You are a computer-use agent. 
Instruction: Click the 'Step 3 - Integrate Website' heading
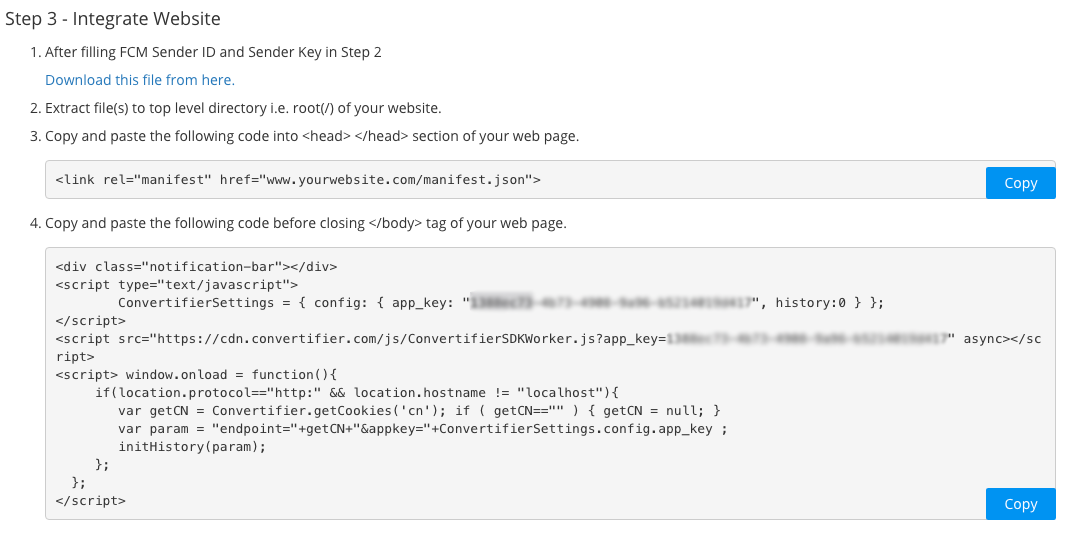coord(113,19)
